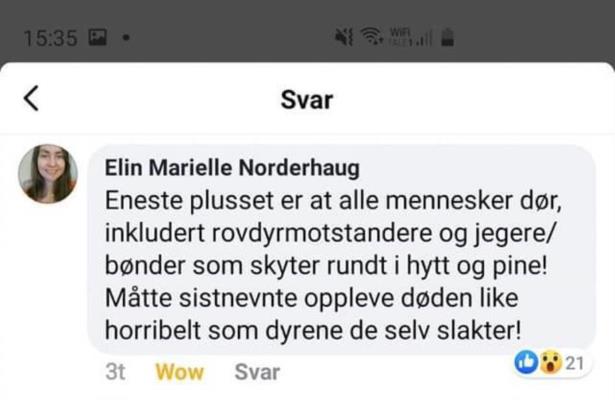This screenshot has height=400, width=615.
Task: Tap the battery status icon
Action: tap(448, 37)
